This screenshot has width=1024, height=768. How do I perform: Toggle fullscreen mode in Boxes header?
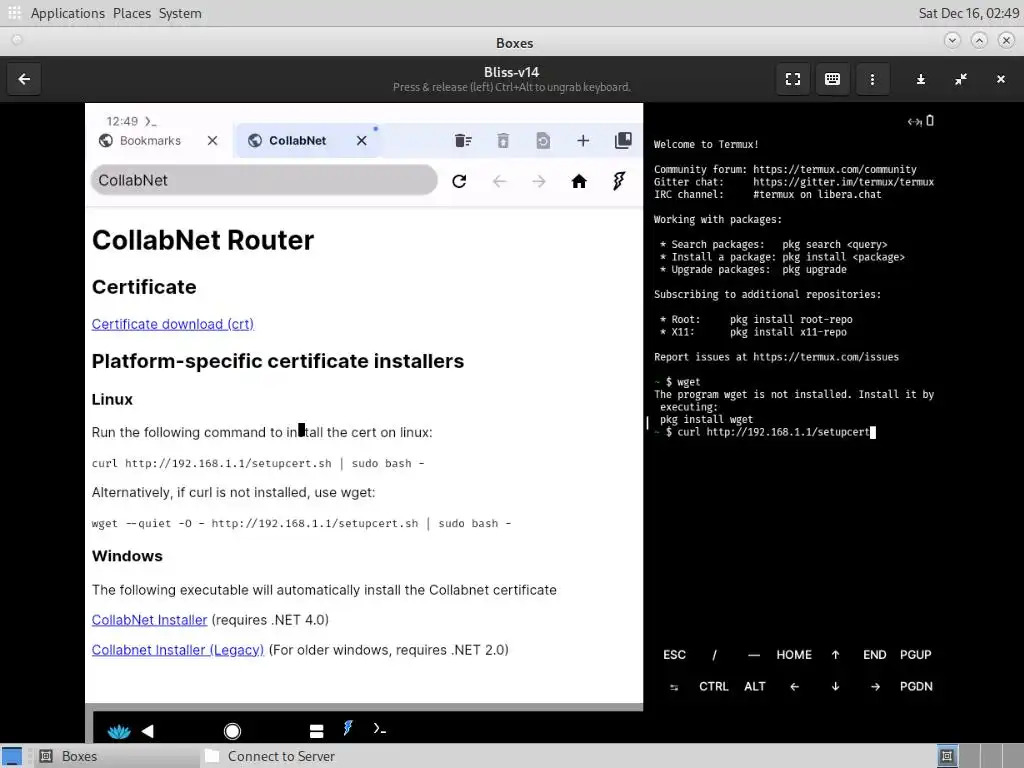[x=793, y=79]
